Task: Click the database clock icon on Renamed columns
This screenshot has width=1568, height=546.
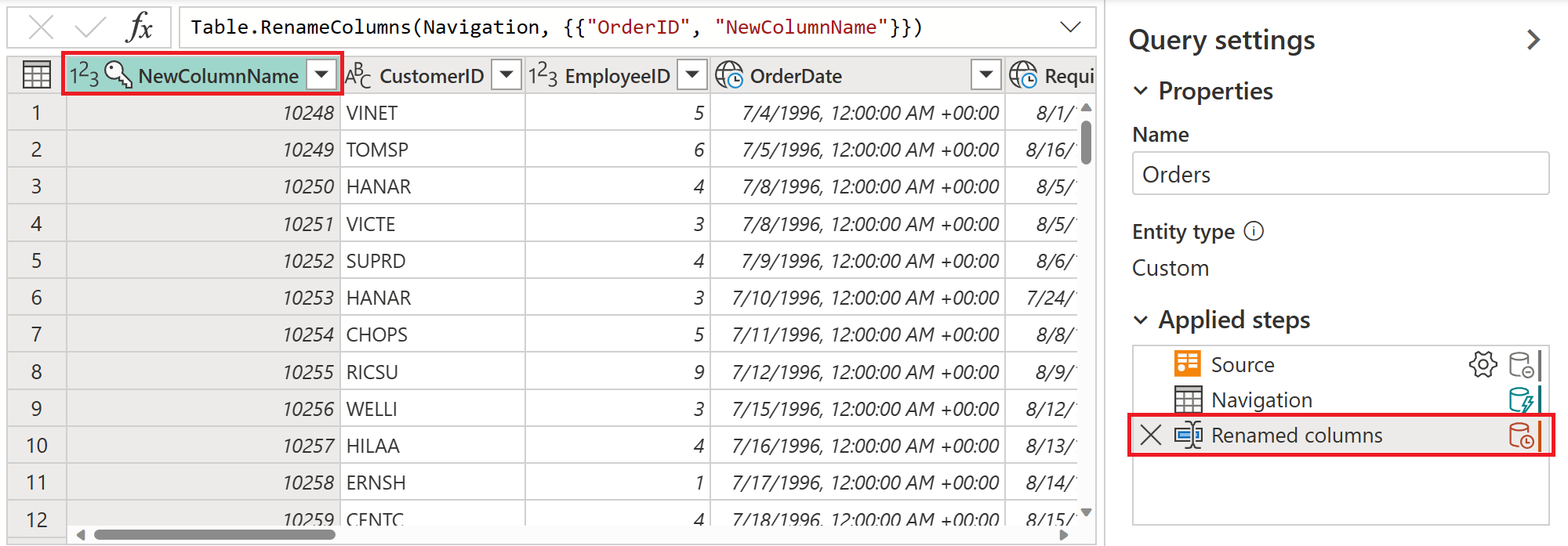Action: click(1521, 435)
